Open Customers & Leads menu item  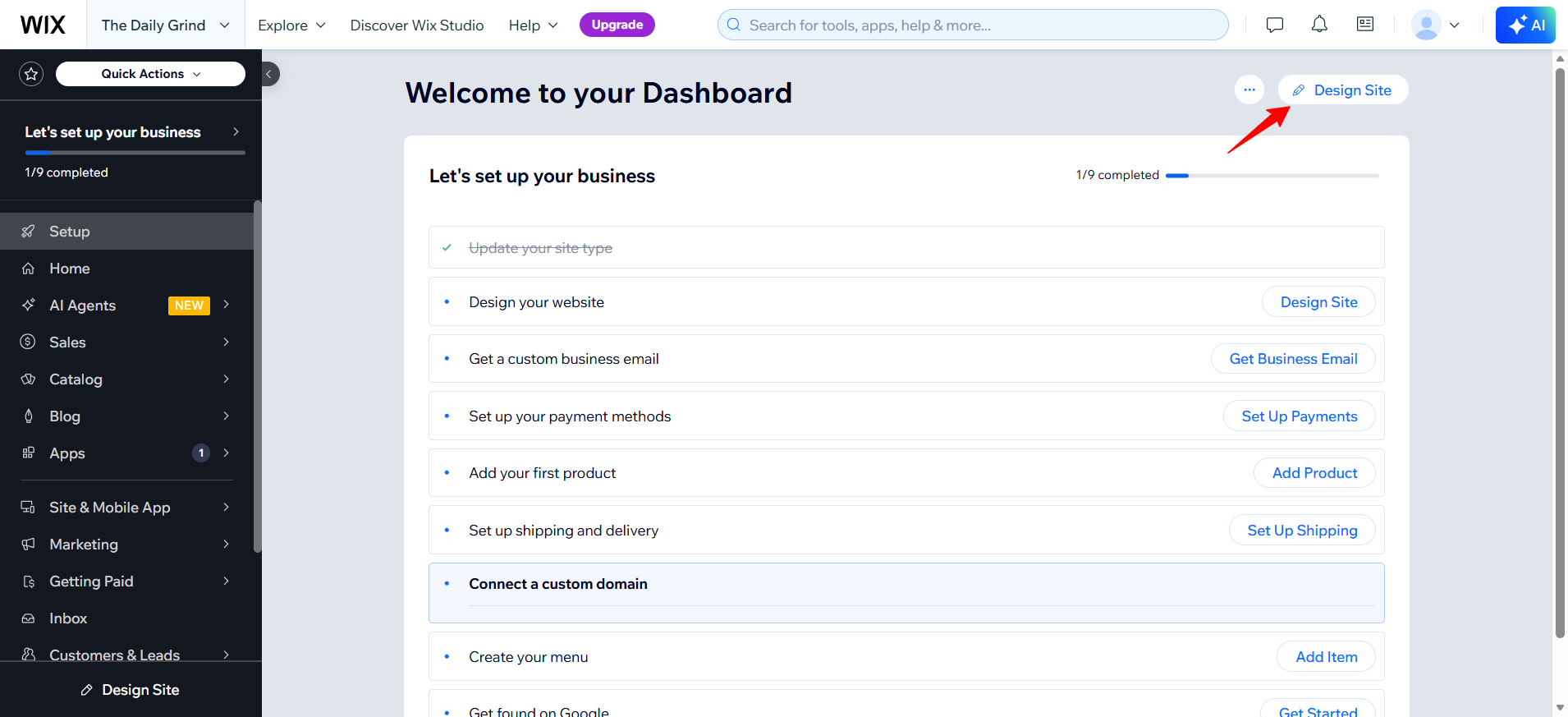(126, 655)
